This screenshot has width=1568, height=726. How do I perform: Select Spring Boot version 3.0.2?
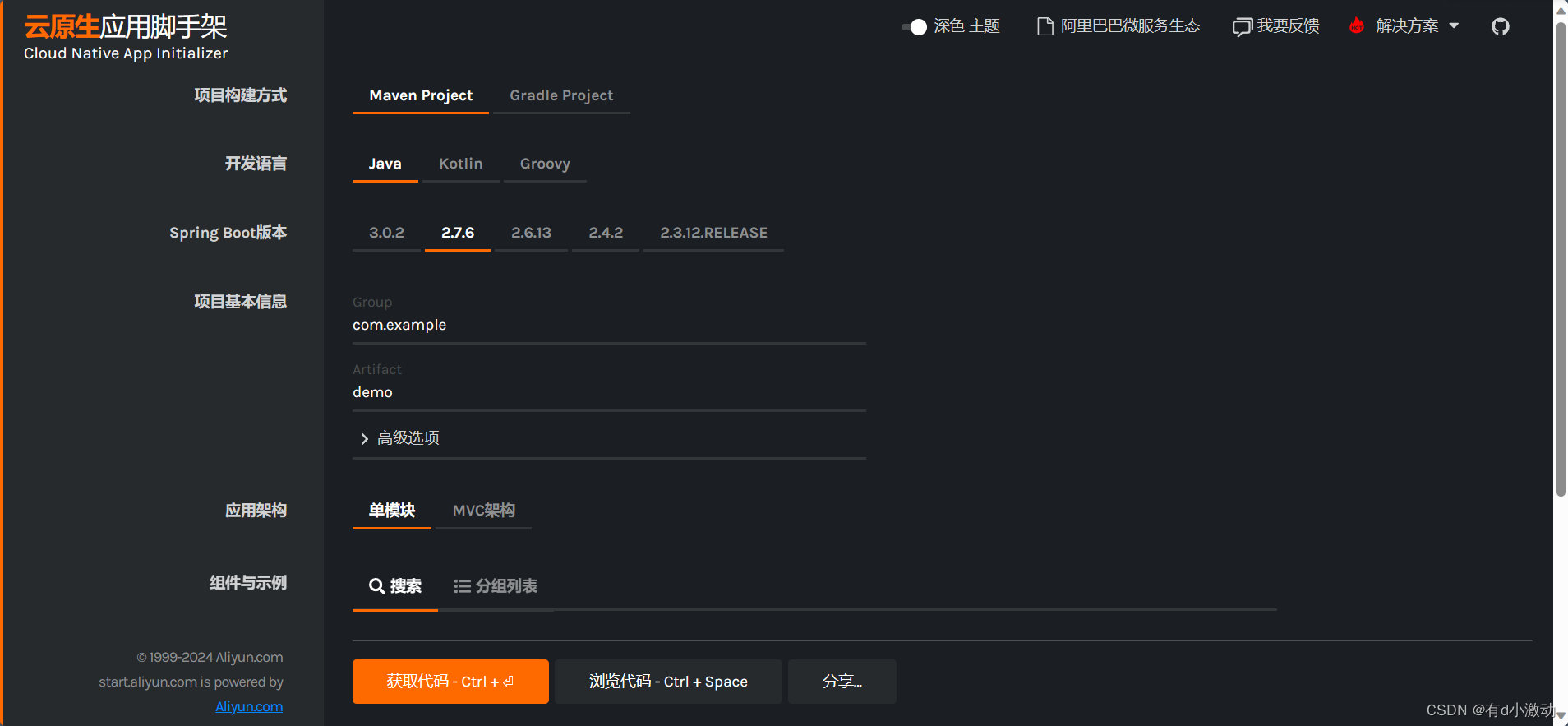(386, 233)
